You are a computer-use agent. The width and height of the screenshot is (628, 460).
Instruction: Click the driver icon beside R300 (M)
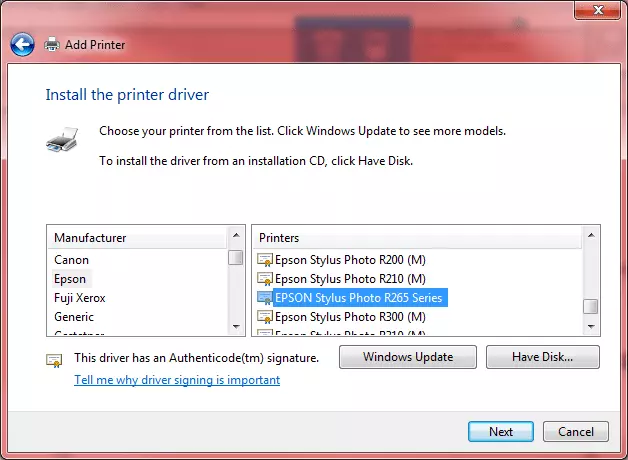(265, 316)
